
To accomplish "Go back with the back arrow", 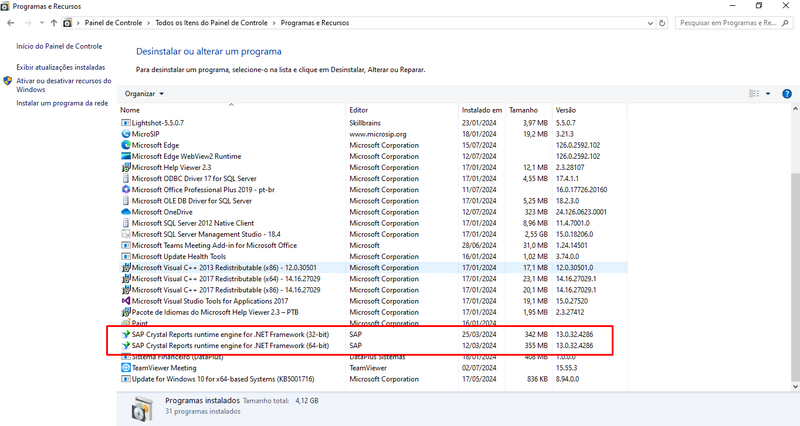I will coord(11,23).
